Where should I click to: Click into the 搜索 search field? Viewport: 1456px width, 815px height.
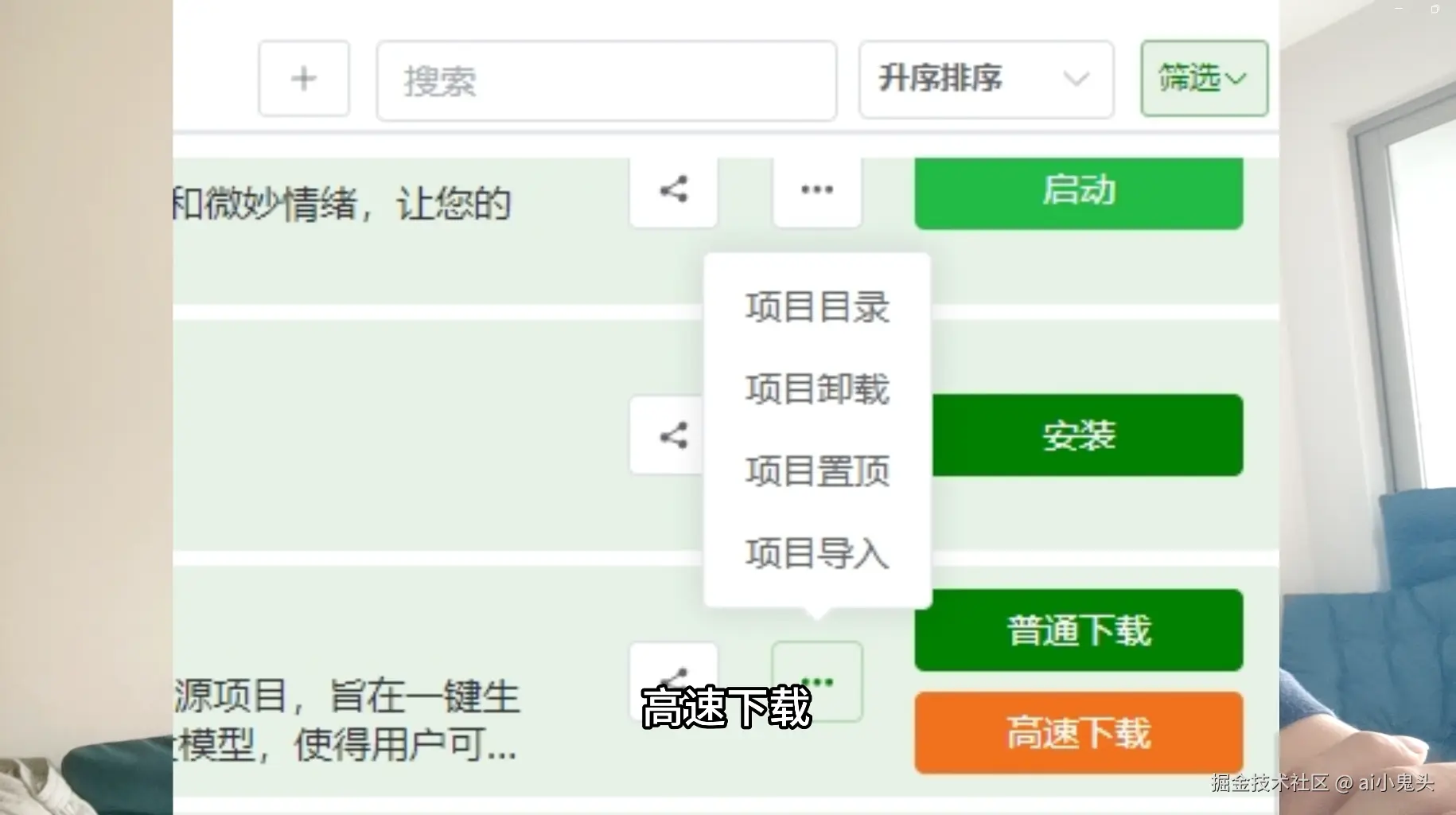[x=606, y=81]
